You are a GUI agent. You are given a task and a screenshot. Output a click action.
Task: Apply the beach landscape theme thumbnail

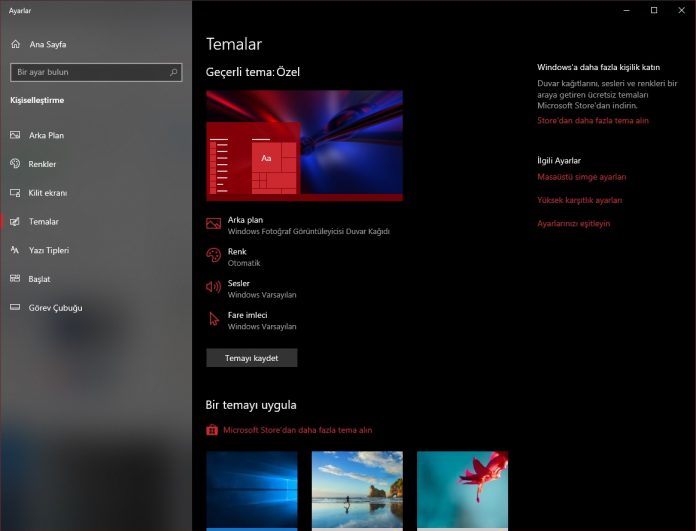[357, 491]
